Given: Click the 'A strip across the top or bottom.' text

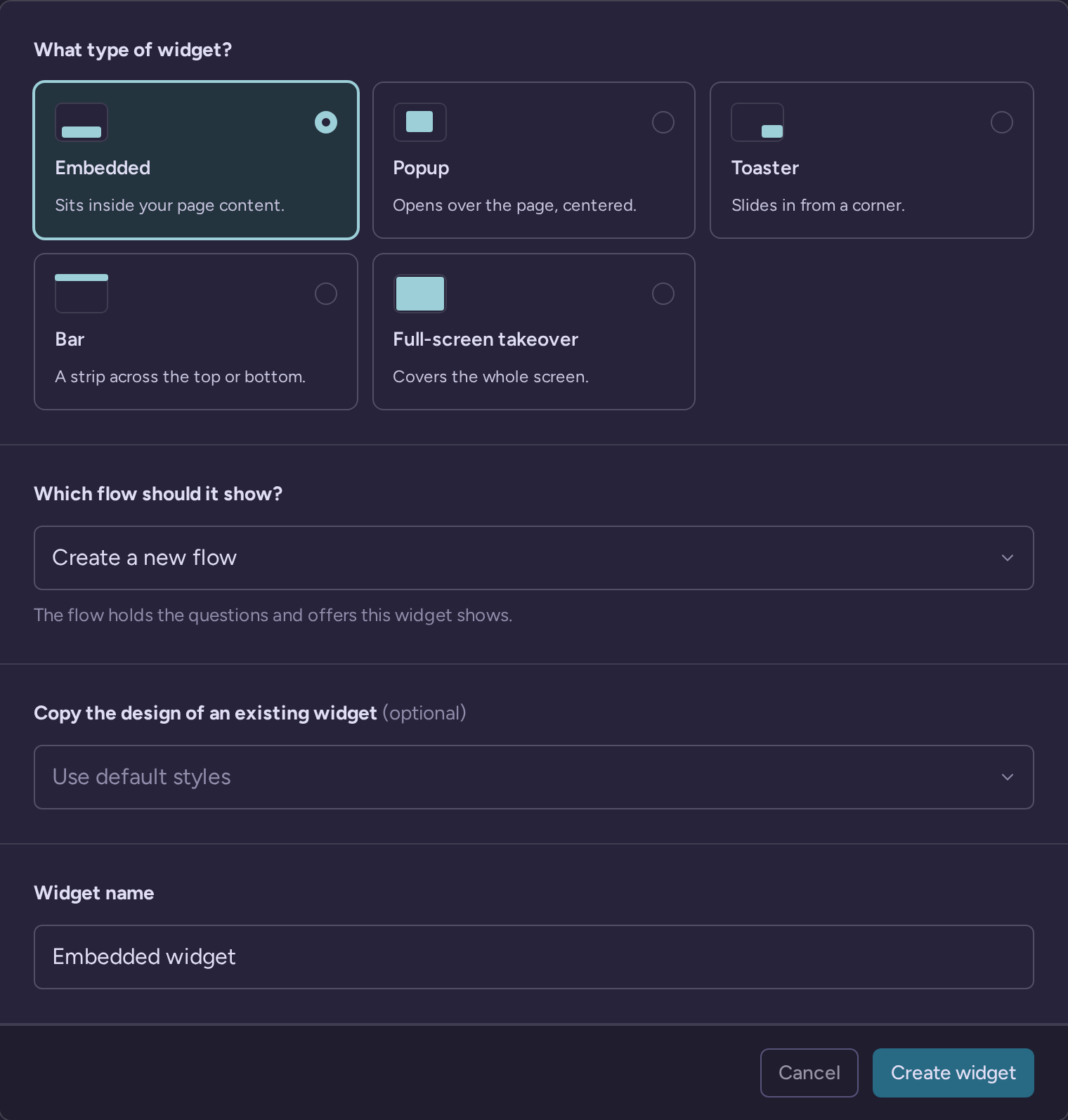Looking at the screenshot, I should [x=181, y=377].
